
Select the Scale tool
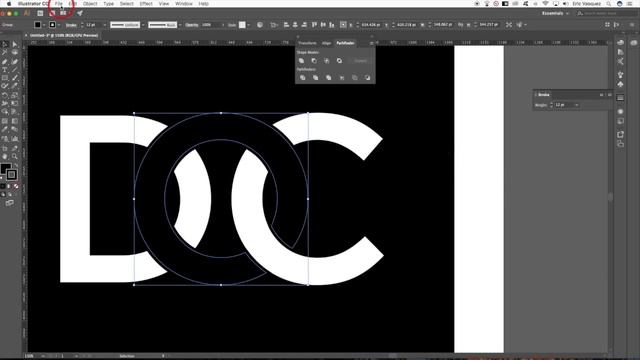tap(15, 95)
